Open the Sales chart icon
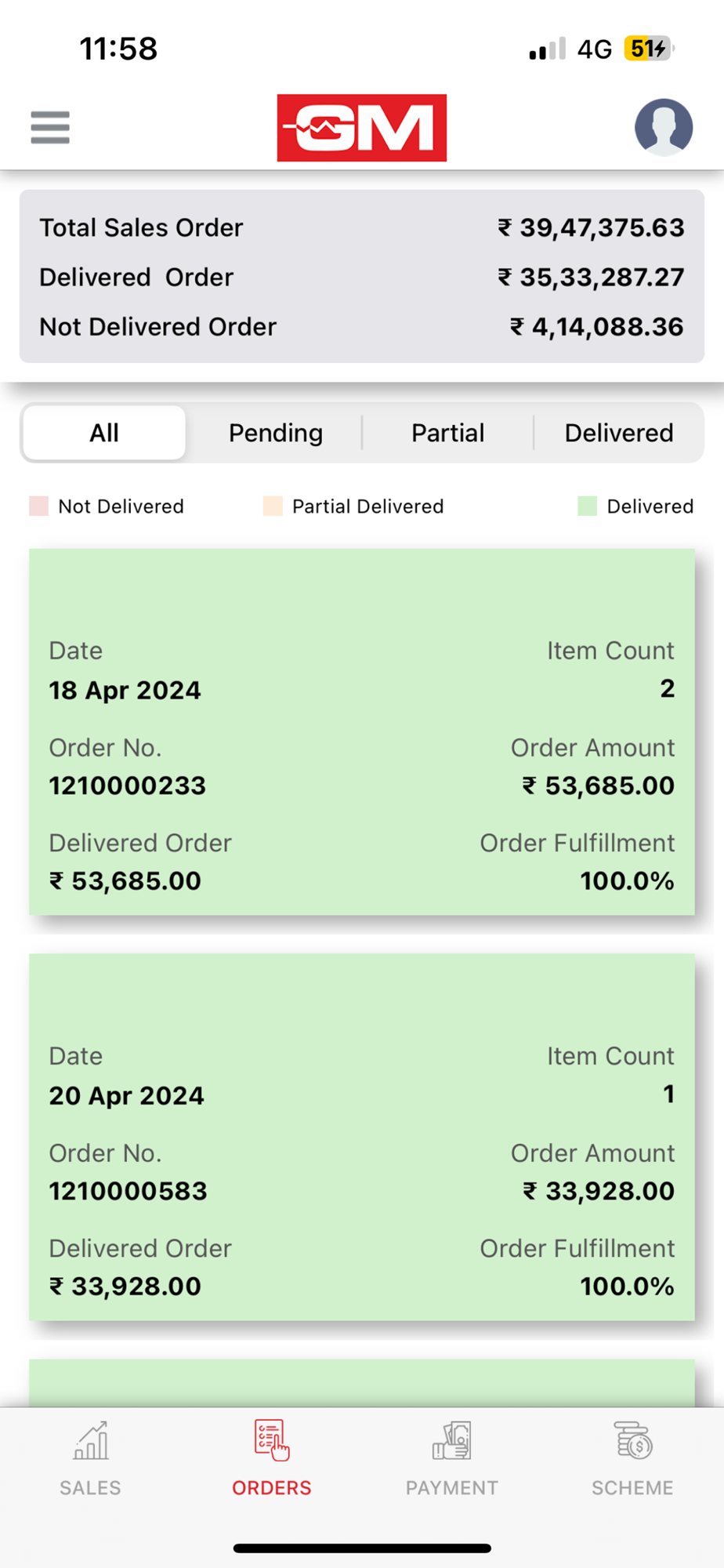Screen dimensions: 724x1568 (91, 1441)
